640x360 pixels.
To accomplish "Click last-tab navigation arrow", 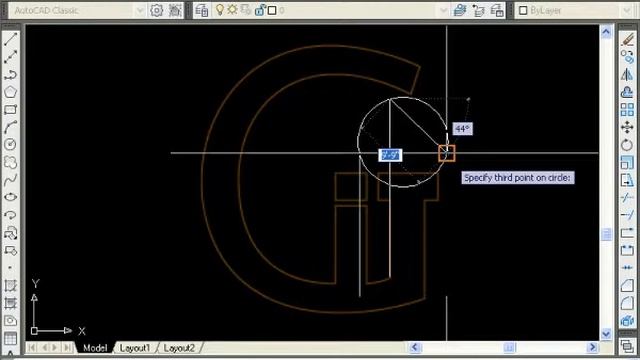I will coord(67,347).
